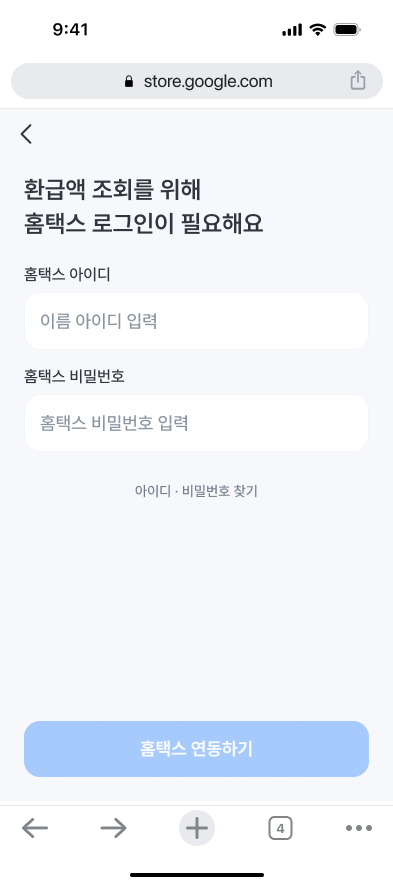The height and width of the screenshot is (884, 393).
Task: Focus the 홈택스 비밀번호 input field
Action: pos(196,423)
